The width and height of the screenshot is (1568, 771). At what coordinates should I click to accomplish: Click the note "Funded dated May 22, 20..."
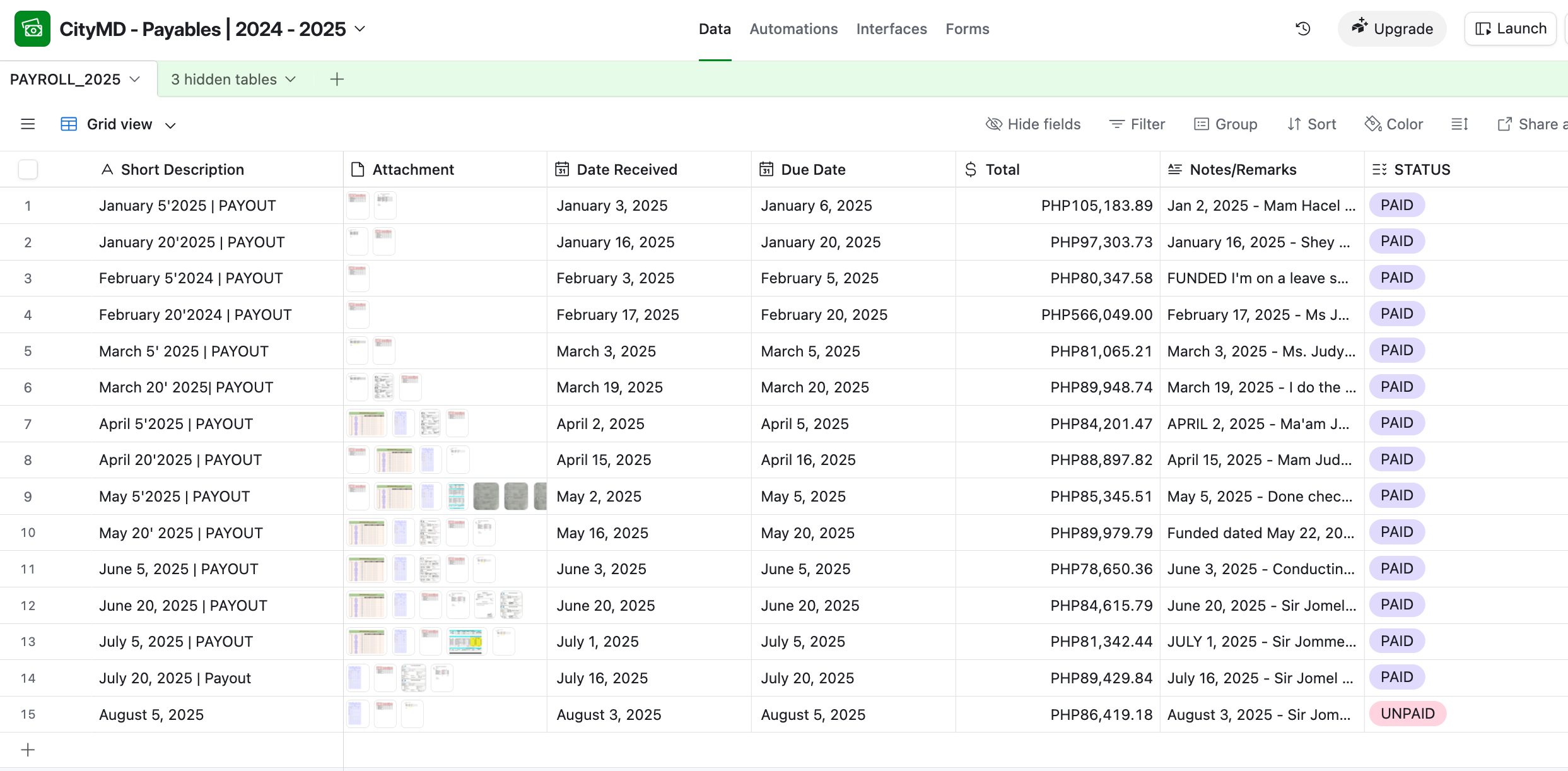point(1261,533)
